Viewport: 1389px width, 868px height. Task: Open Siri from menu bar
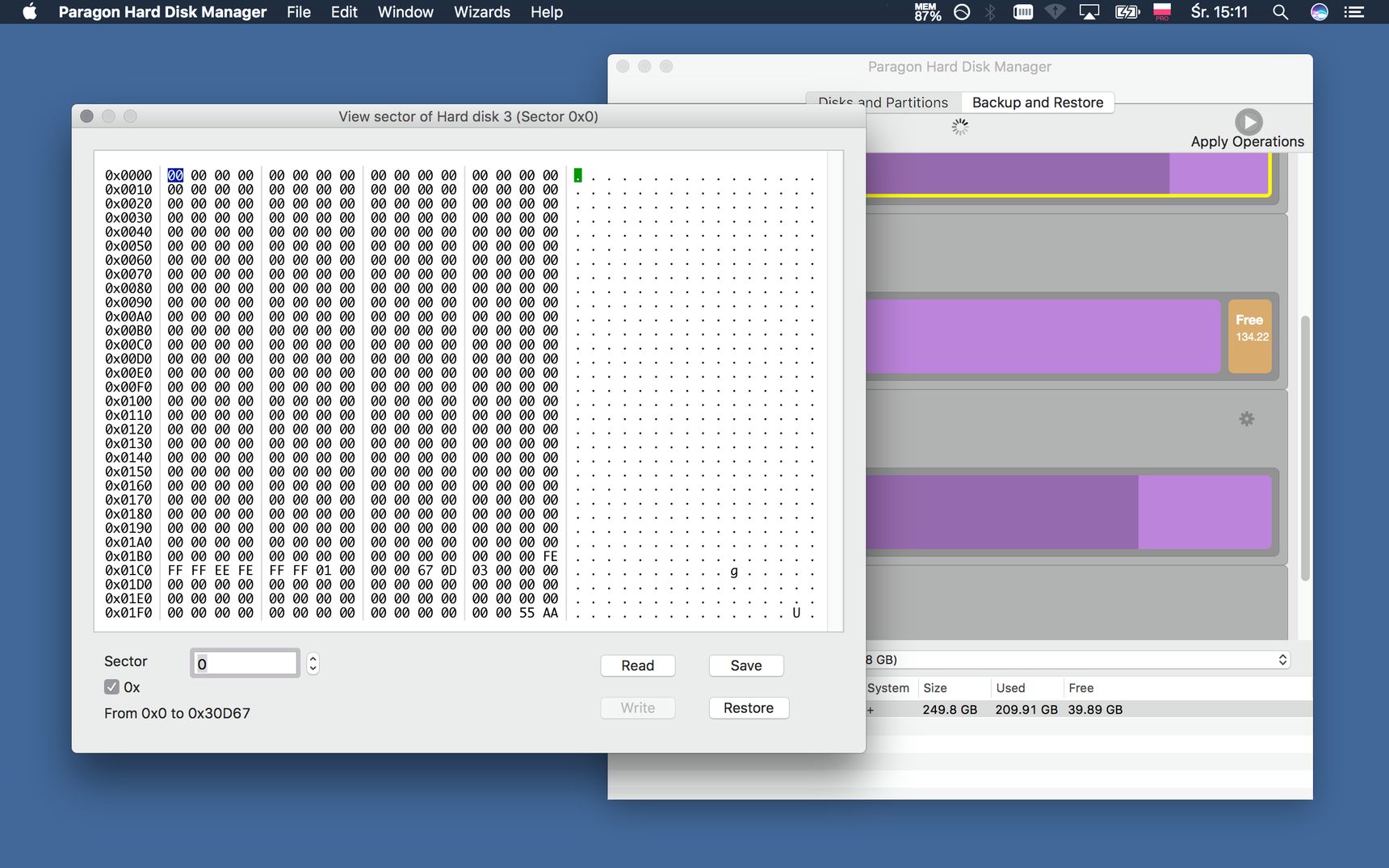(x=1319, y=12)
